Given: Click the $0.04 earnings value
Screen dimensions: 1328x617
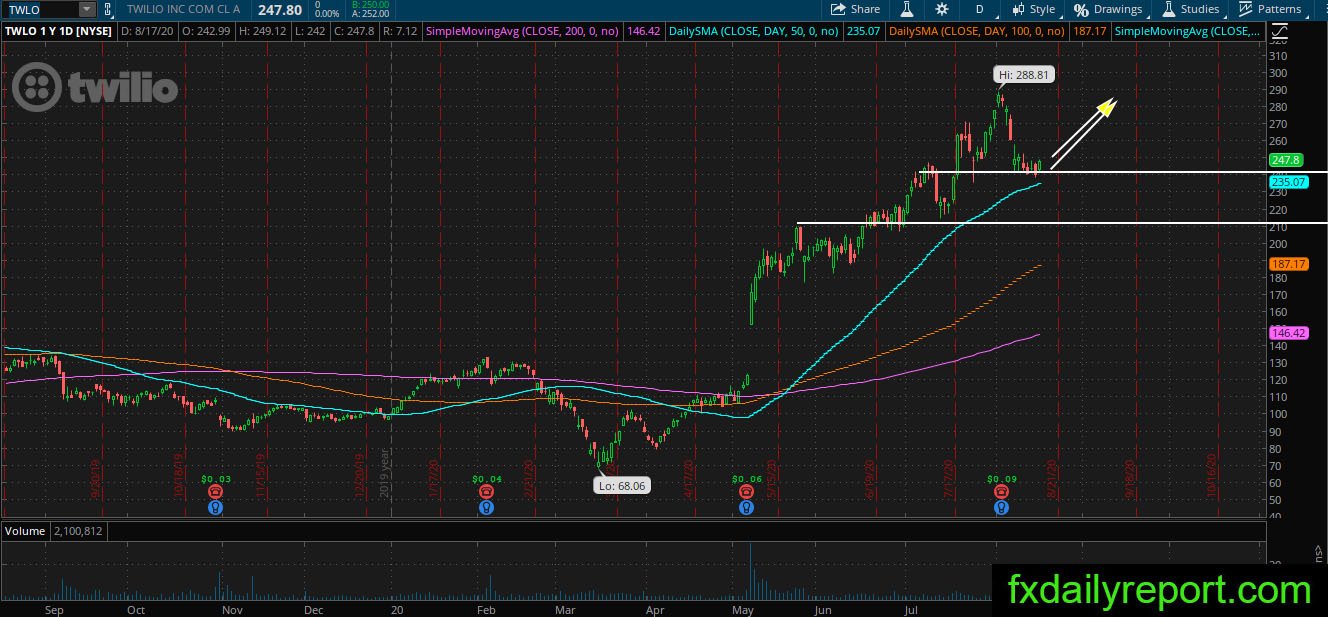Looking at the screenshot, I should click(x=486, y=480).
